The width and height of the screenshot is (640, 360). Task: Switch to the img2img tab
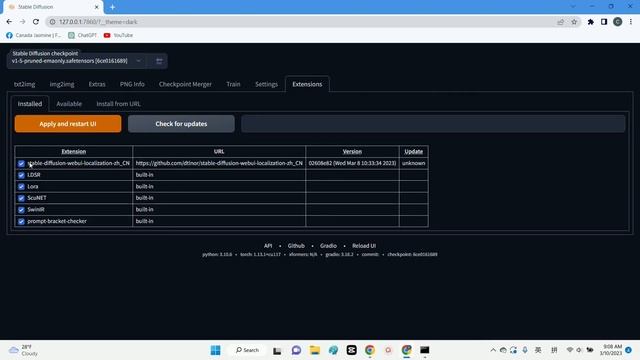[x=62, y=84]
